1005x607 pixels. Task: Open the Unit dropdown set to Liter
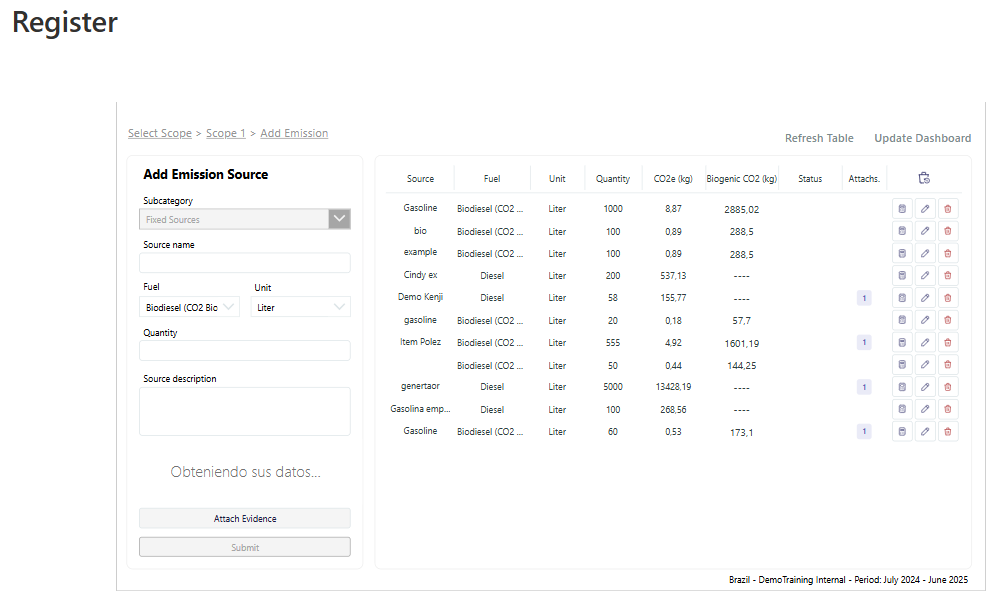301,307
